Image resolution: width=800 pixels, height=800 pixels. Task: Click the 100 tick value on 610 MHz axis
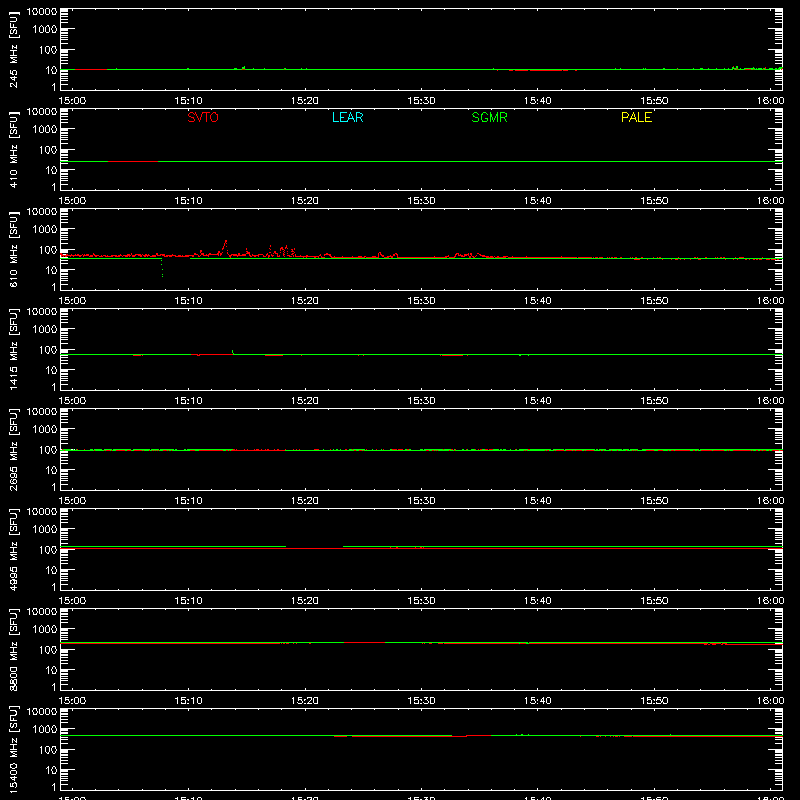48,250
